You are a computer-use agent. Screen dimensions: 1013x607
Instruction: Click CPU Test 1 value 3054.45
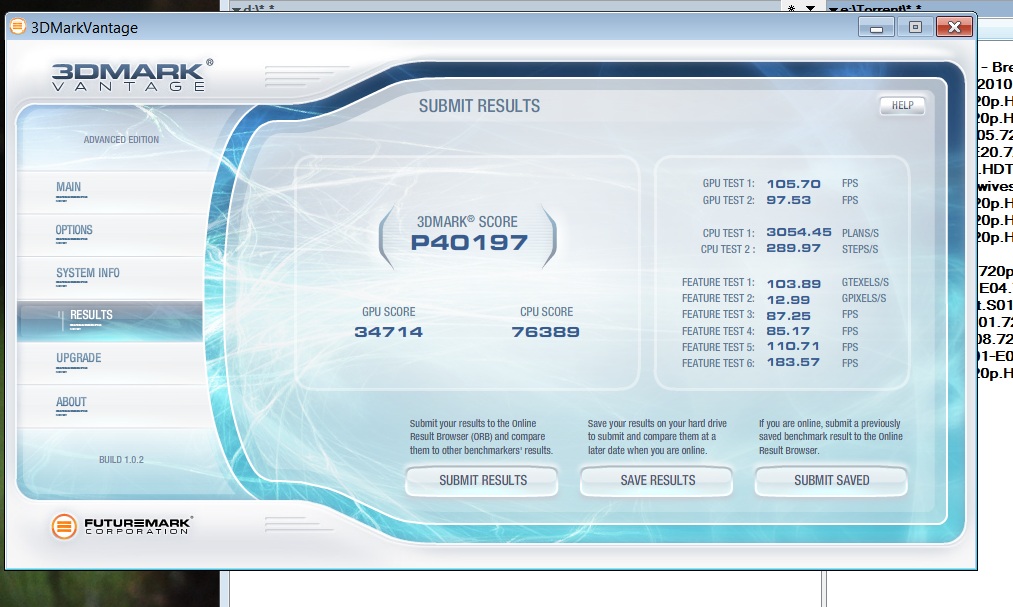pyautogui.click(x=799, y=232)
